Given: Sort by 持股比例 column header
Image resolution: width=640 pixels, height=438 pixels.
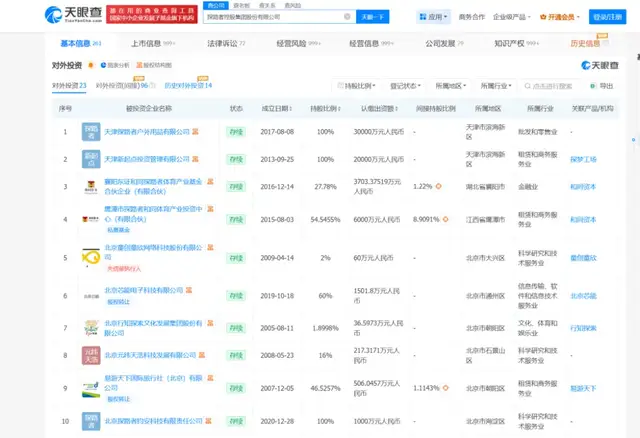Looking at the screenshot, I should [x=325, y=109].
